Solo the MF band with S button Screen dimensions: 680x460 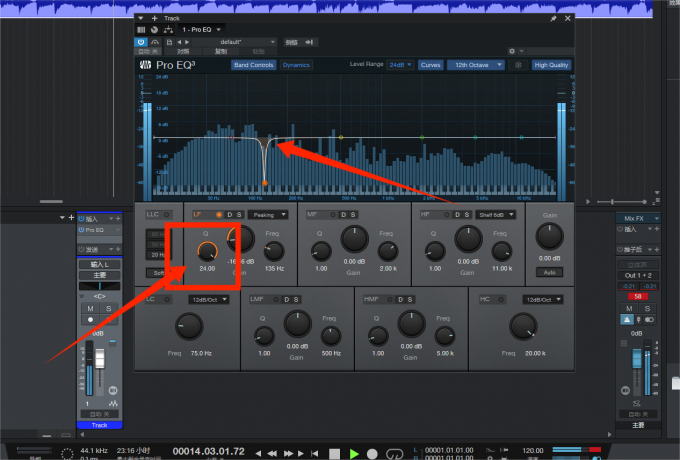[x=353, y=215]
